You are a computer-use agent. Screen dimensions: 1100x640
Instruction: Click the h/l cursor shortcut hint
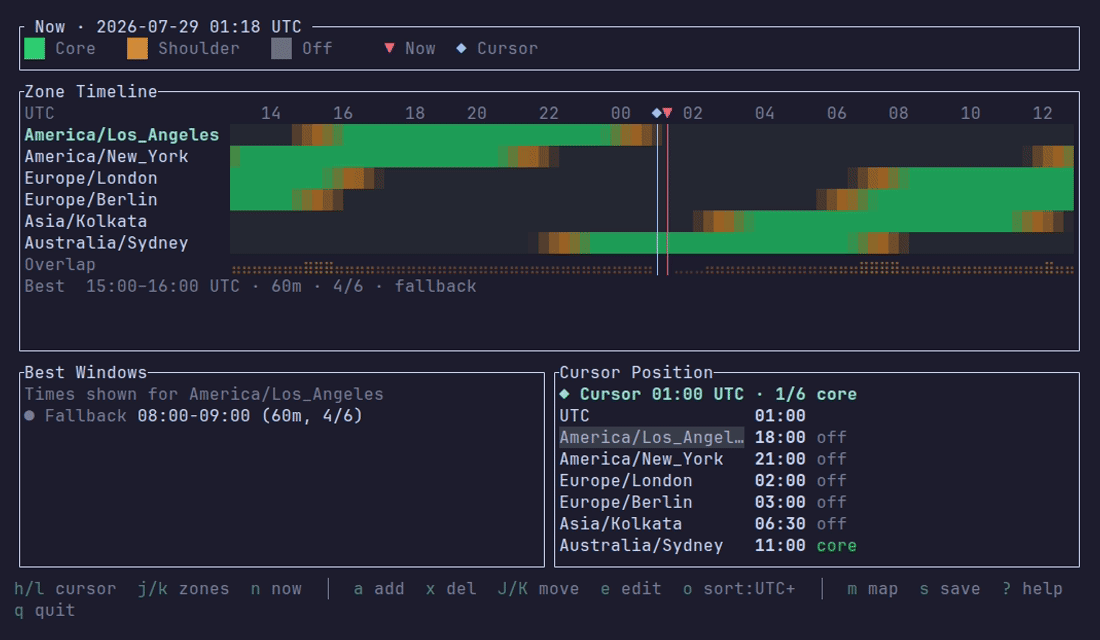(x=65, y=589)
